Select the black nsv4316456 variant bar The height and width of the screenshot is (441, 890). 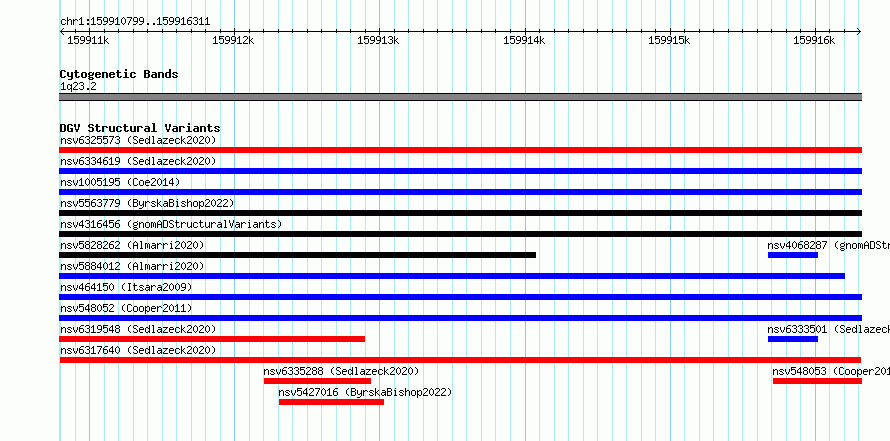click(460, 234)
